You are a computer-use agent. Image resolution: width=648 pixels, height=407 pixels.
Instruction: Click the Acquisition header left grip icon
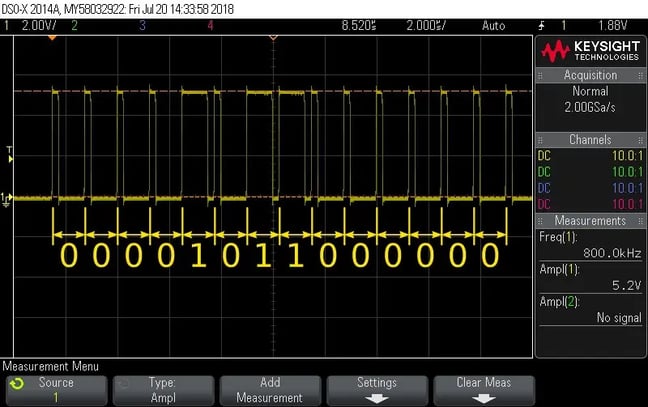[x=540, y=76]
